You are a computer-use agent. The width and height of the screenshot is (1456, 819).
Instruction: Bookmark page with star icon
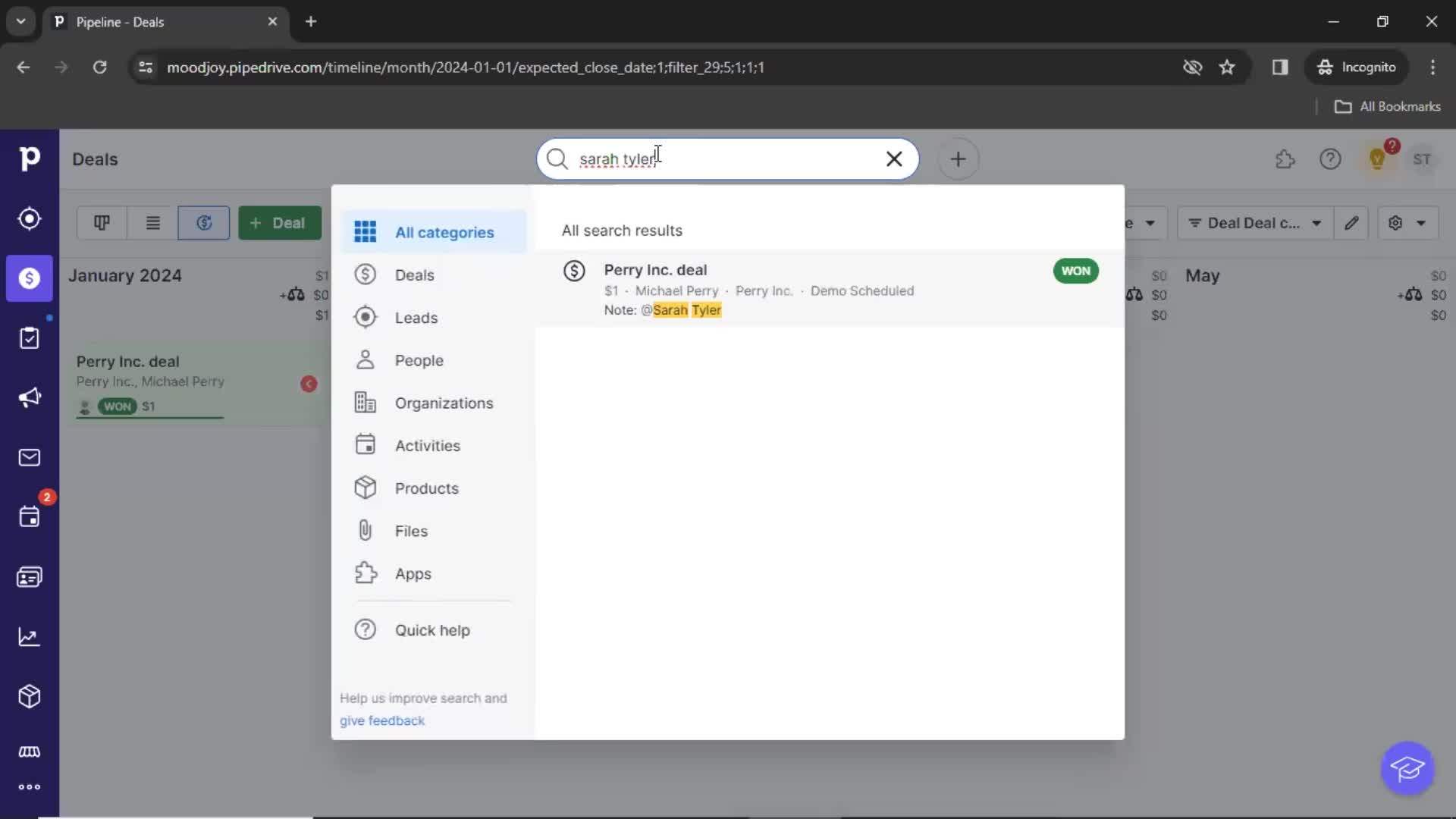tap(1227, 67)
